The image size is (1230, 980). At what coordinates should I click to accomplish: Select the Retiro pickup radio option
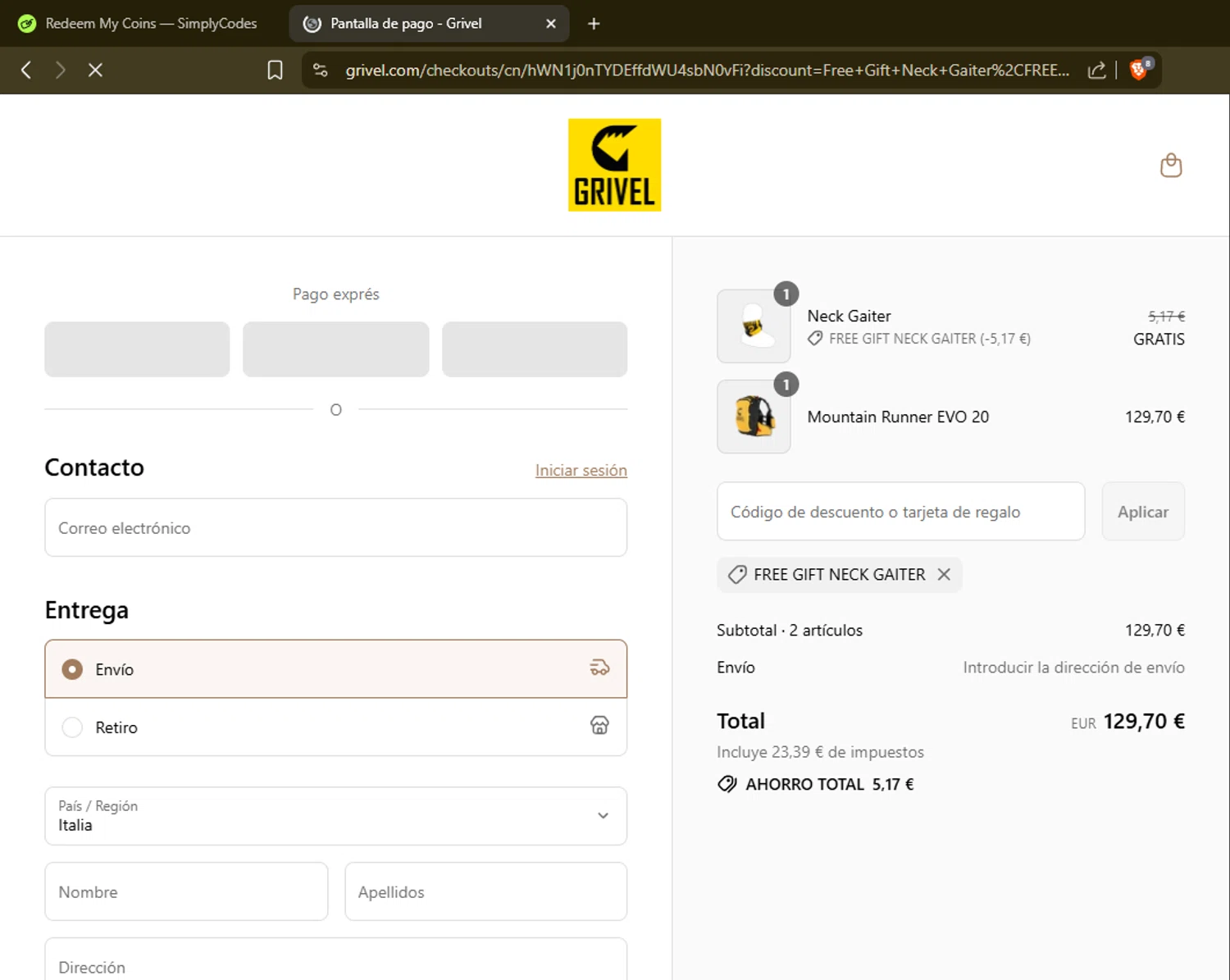[72, 727]
